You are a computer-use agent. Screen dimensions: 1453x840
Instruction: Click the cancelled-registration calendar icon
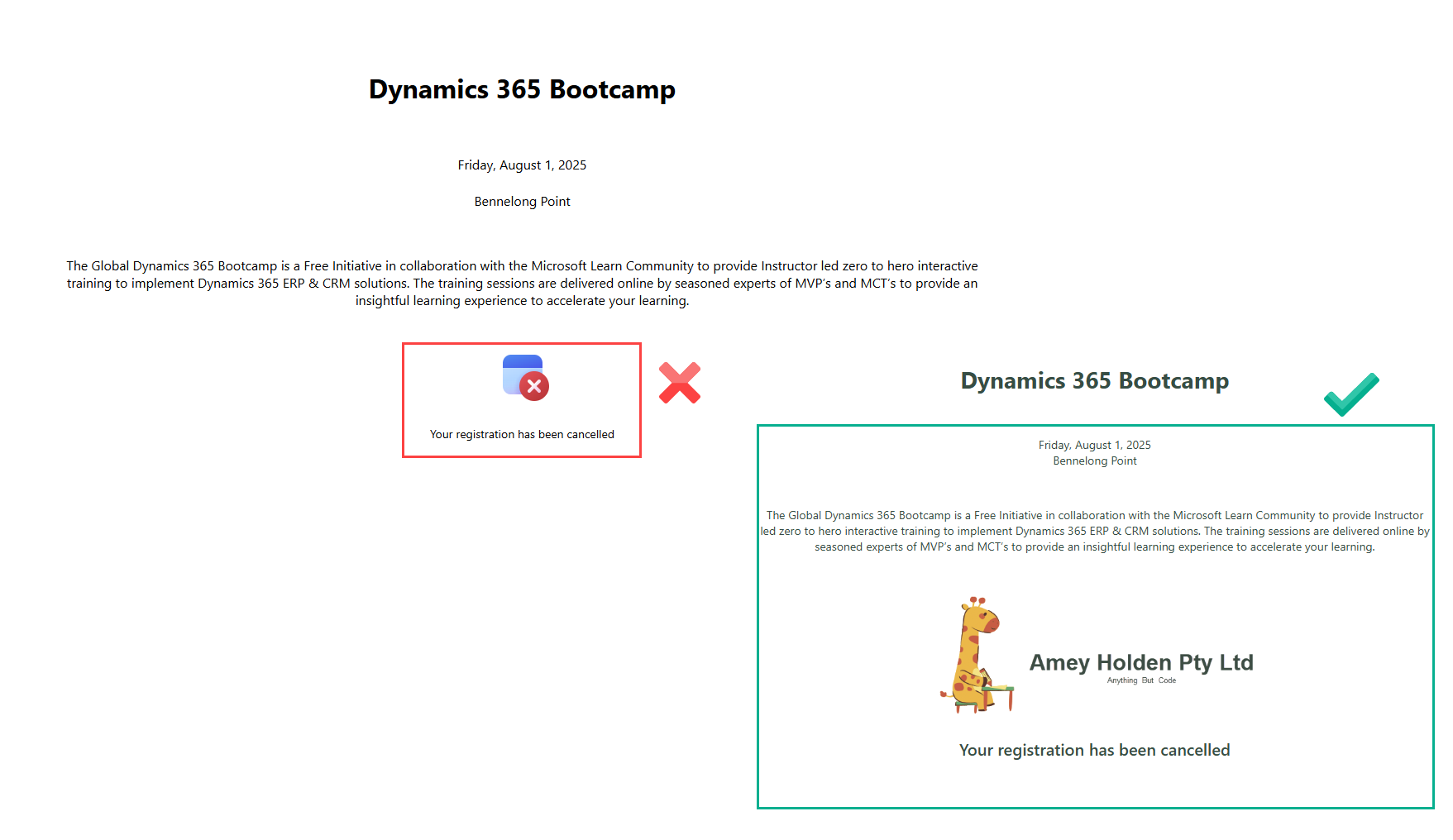click(x=526, y=378)
